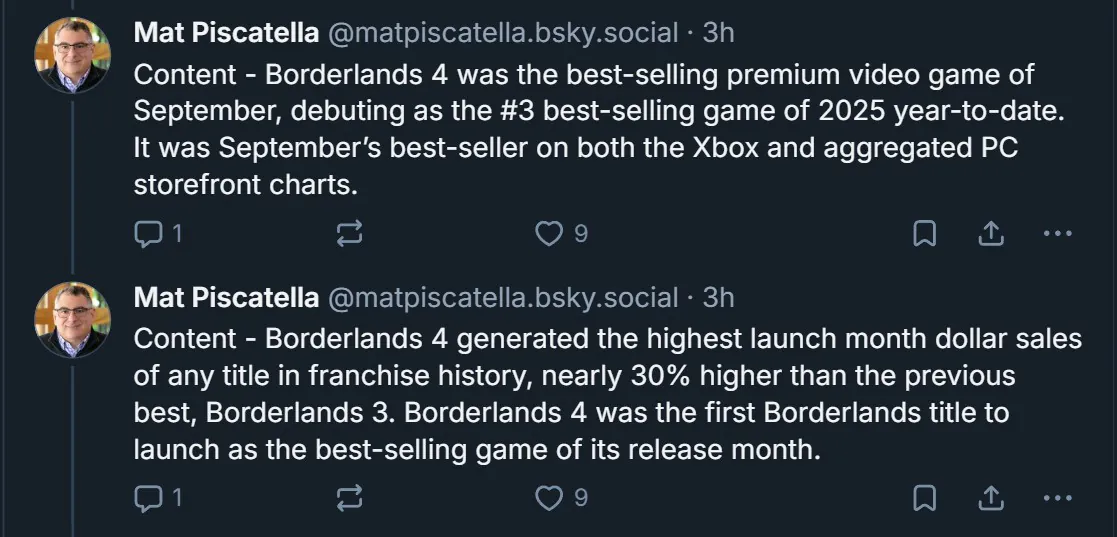This screenshot has width=1117, height=537.
Task: Open more options on the second post
Action: click(x=1057, y=497)
